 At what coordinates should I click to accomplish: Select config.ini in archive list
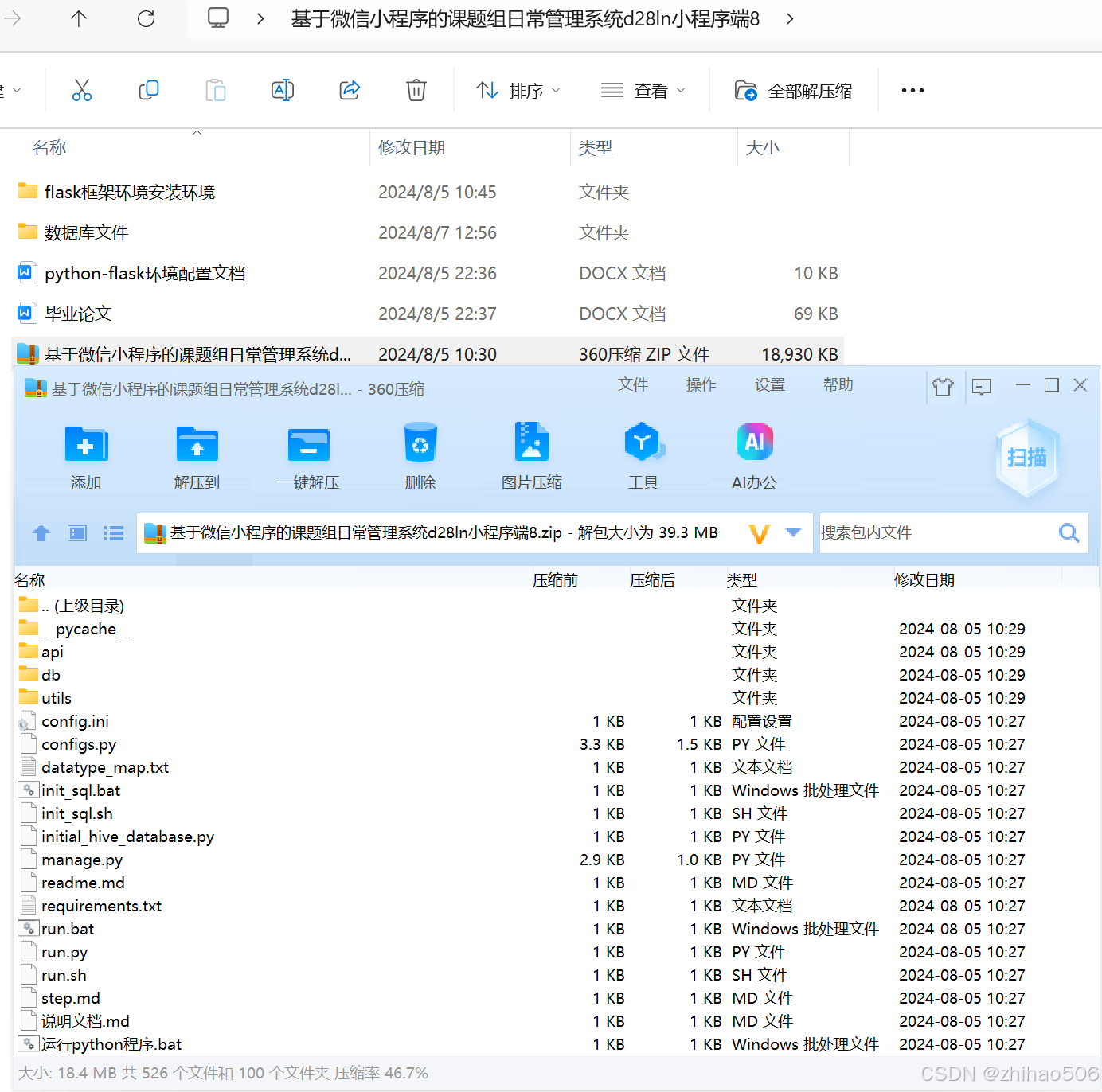tap(556, 721)
